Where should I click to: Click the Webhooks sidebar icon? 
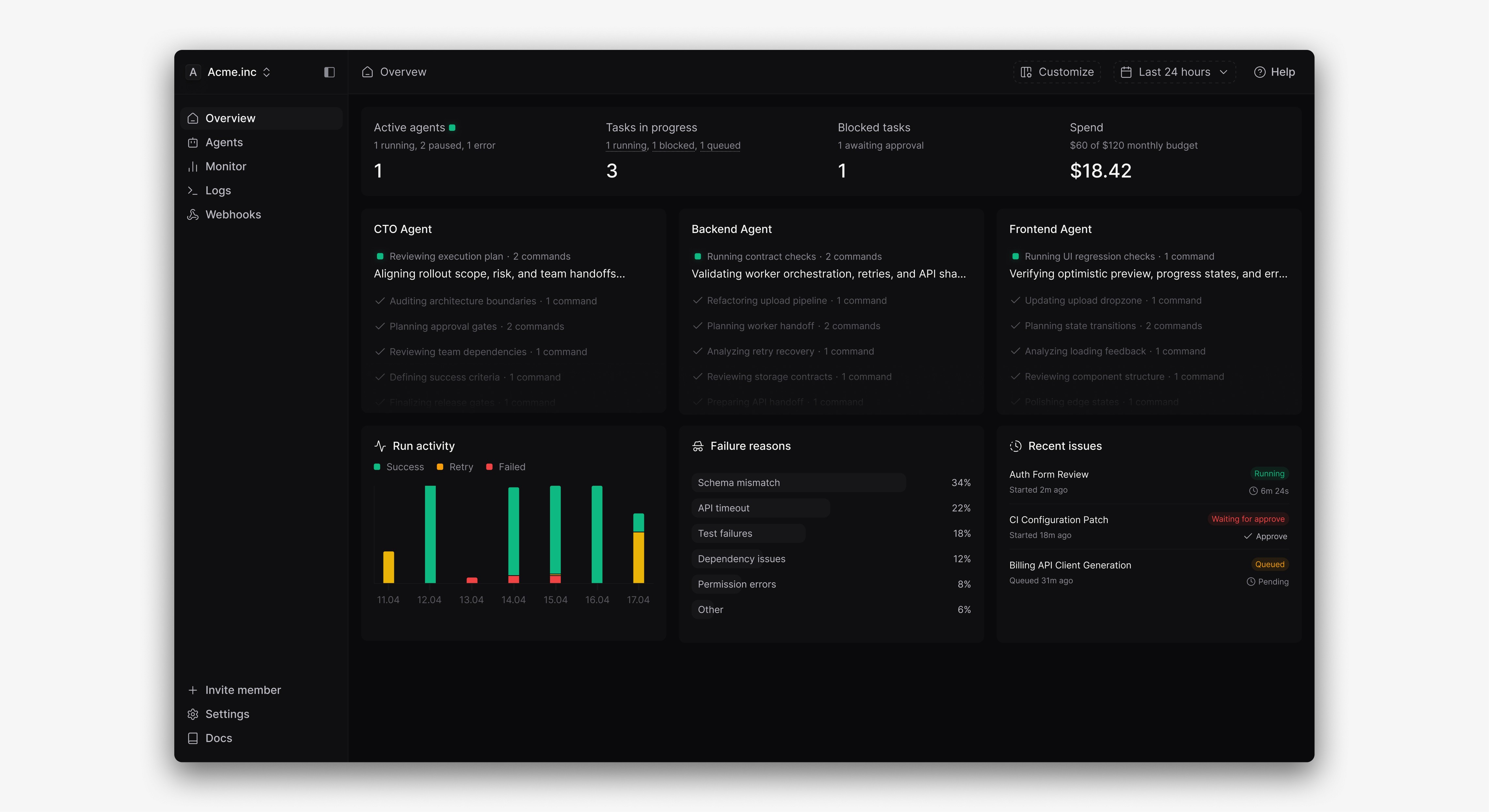click(x=193, y=214)
